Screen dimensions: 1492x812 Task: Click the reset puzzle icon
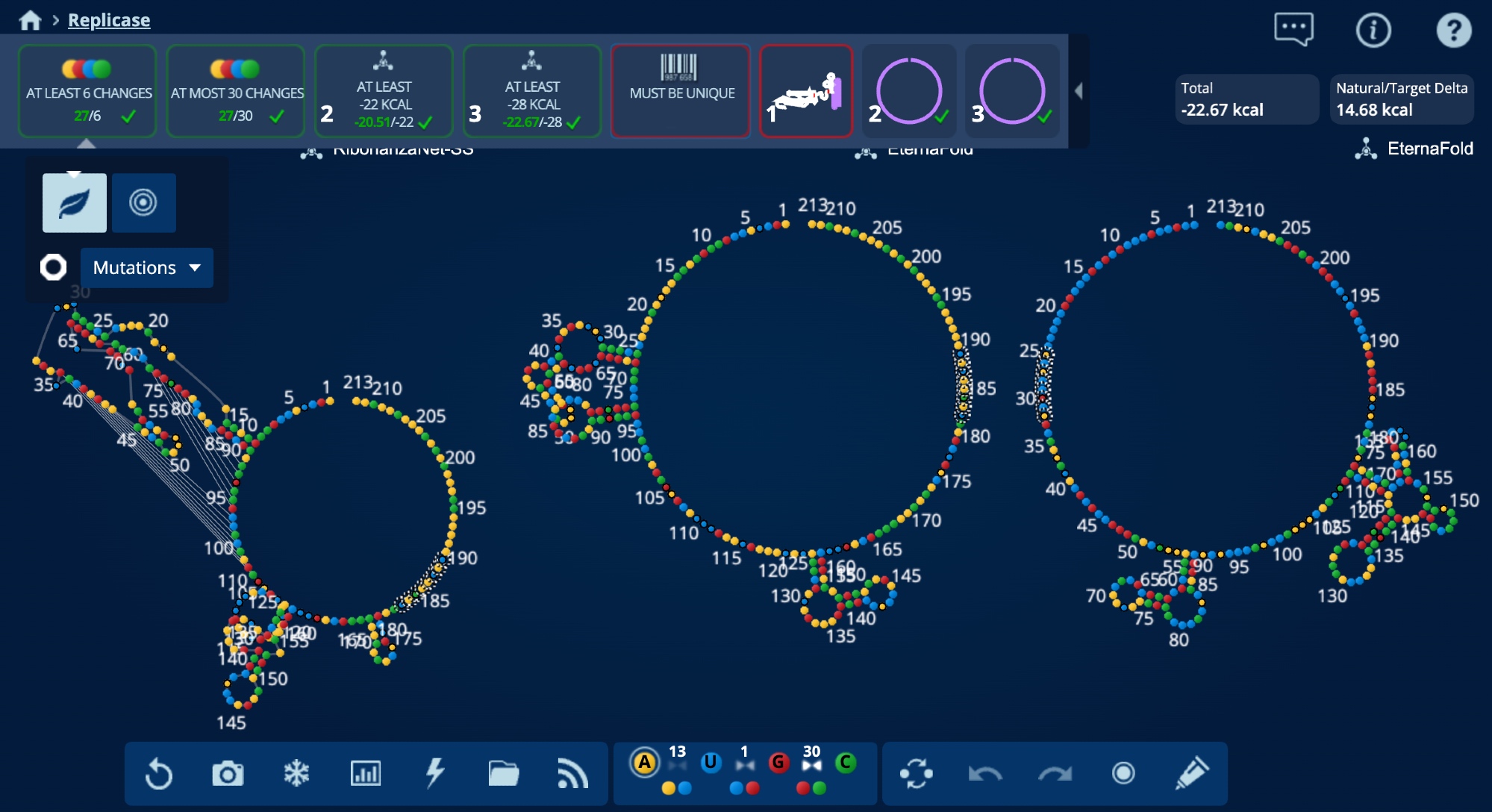[158, 773]
